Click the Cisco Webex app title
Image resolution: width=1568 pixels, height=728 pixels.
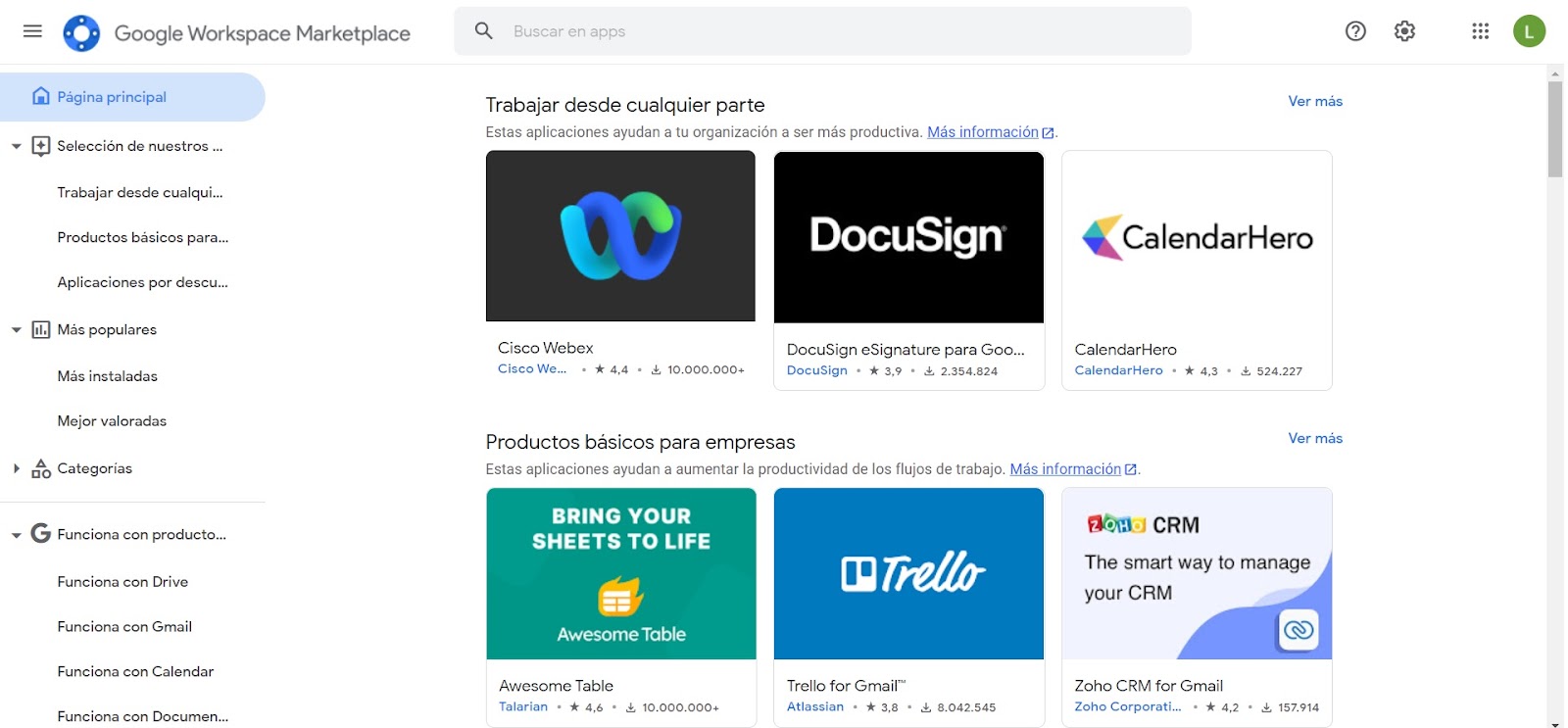tap(545, 348)
